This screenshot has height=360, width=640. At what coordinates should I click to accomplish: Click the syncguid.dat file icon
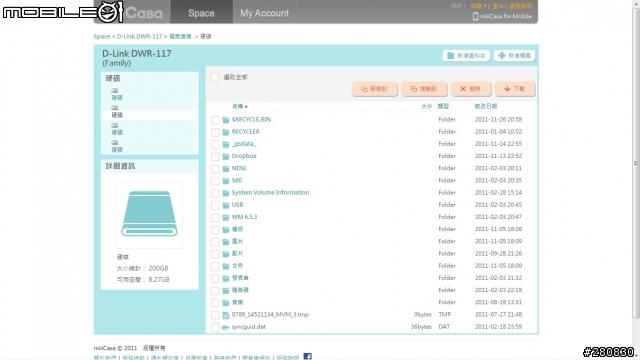coord(226,327)
